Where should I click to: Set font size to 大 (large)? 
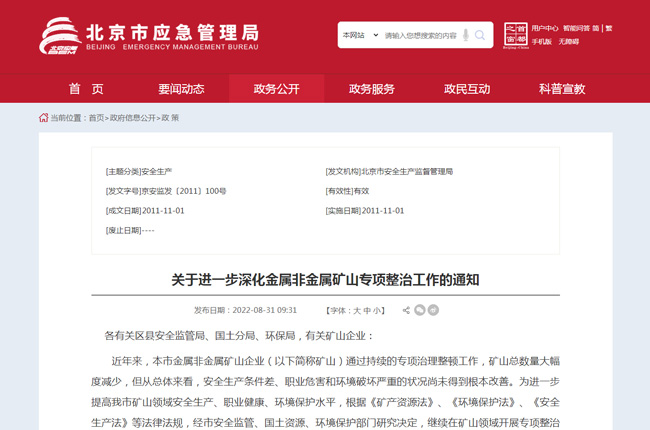pyautogui.click(x=357, y=311)
